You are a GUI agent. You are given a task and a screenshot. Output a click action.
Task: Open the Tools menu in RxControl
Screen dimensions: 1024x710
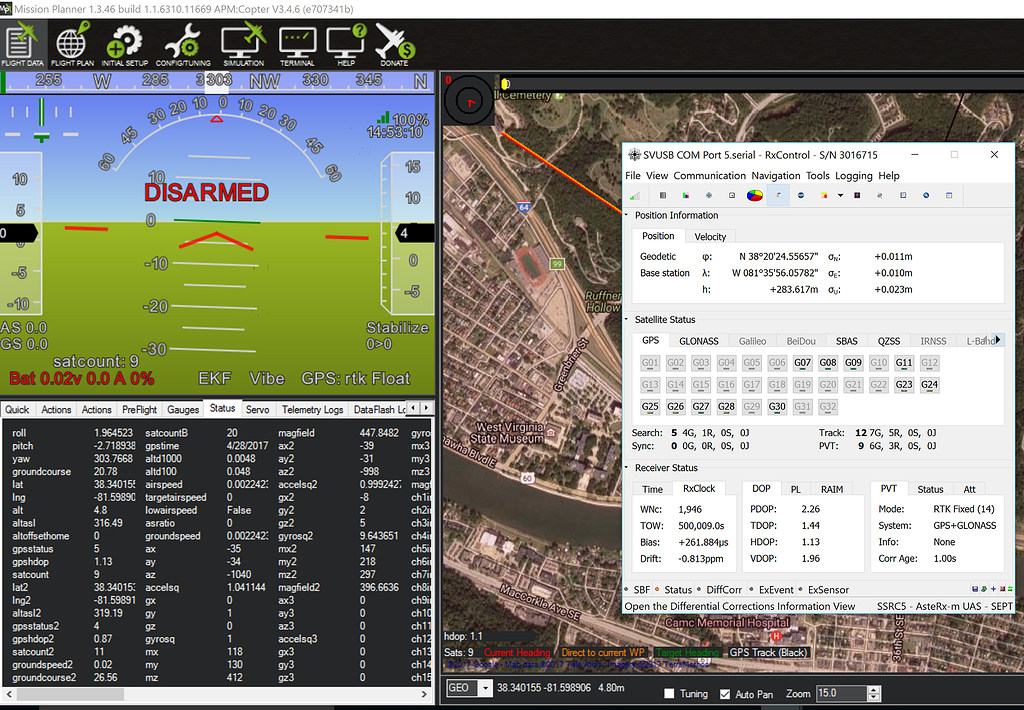point(818,175)
